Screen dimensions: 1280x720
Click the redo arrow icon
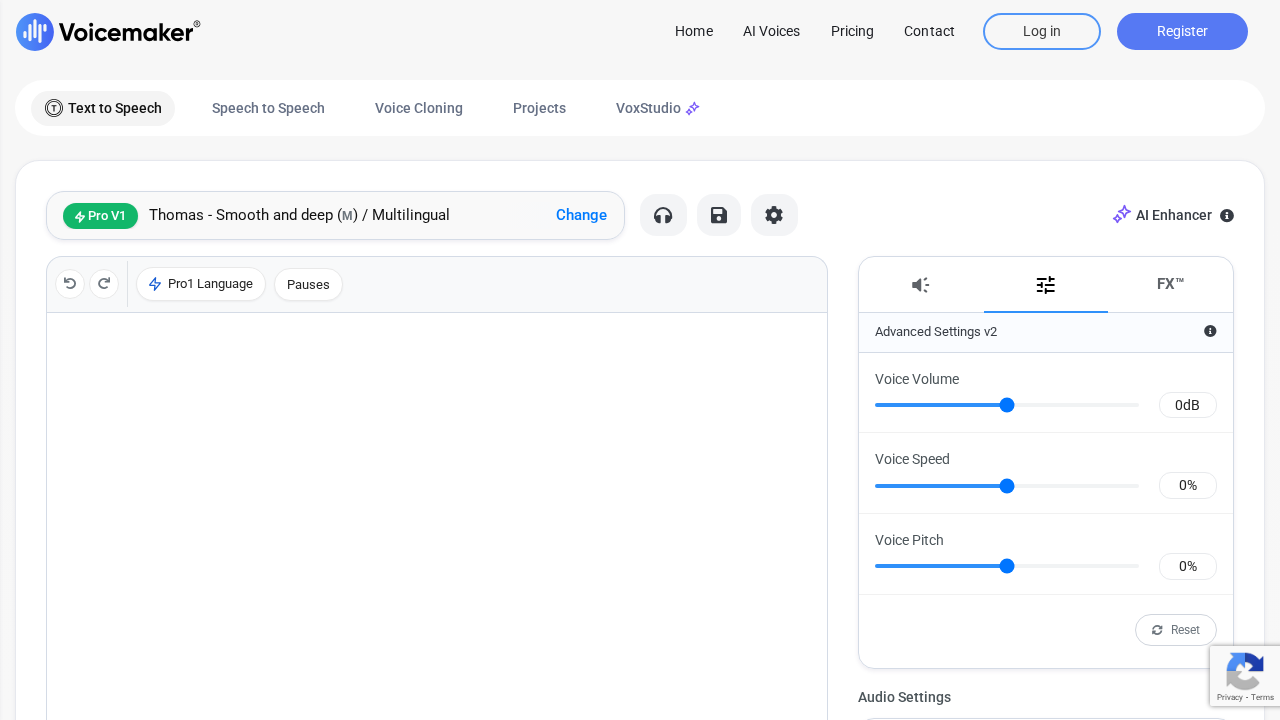(104, 283)
